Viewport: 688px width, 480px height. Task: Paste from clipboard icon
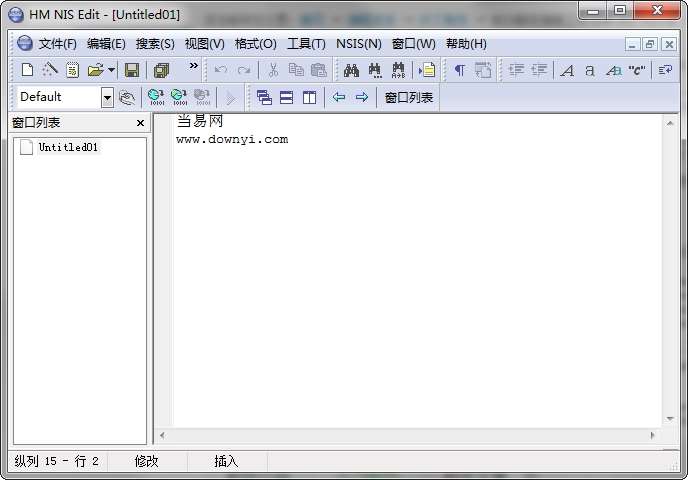coord(319,70)
